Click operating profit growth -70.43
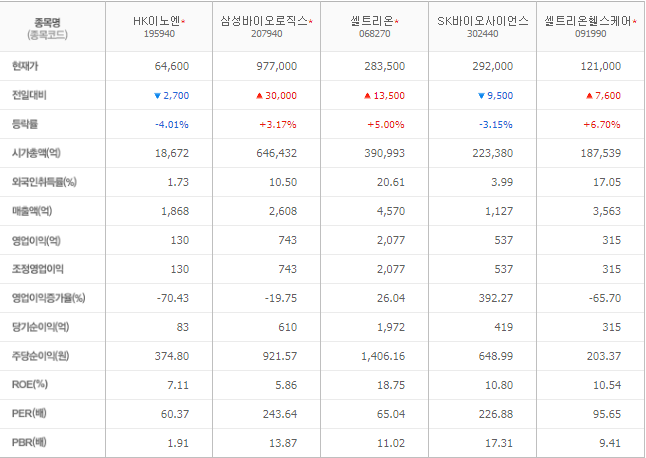This screenshot has height=458, width=646. point(173,298)
